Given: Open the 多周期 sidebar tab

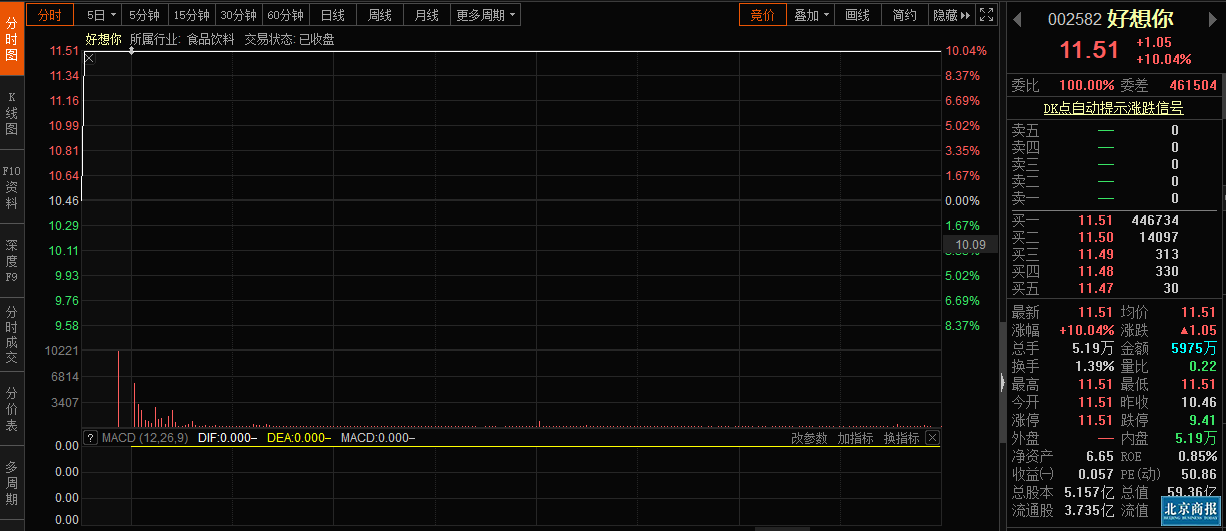Looking at the screenshot, I should tap(12, 483).
